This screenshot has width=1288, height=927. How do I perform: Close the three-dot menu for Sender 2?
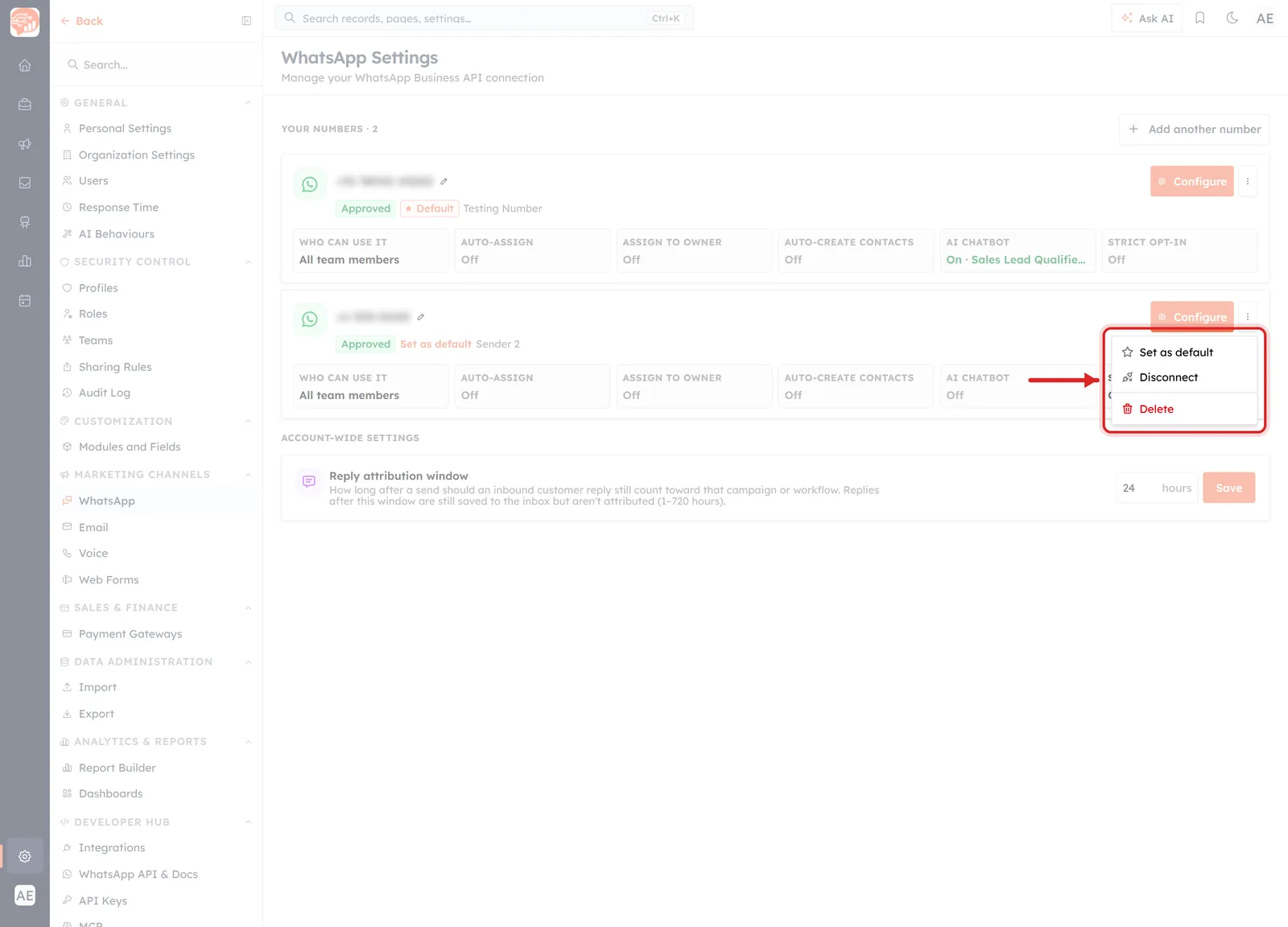click(1248, 317)
